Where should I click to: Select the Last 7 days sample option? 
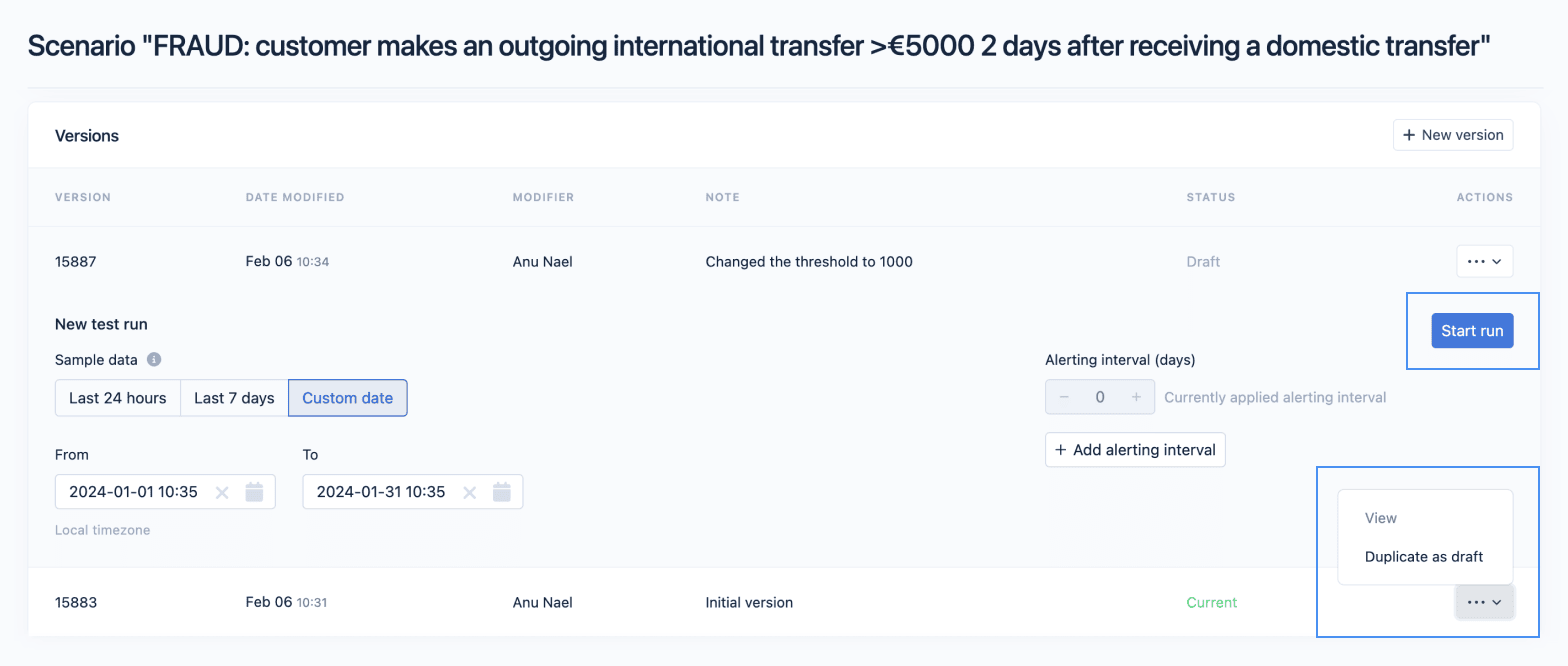click(x=233, y=397)
